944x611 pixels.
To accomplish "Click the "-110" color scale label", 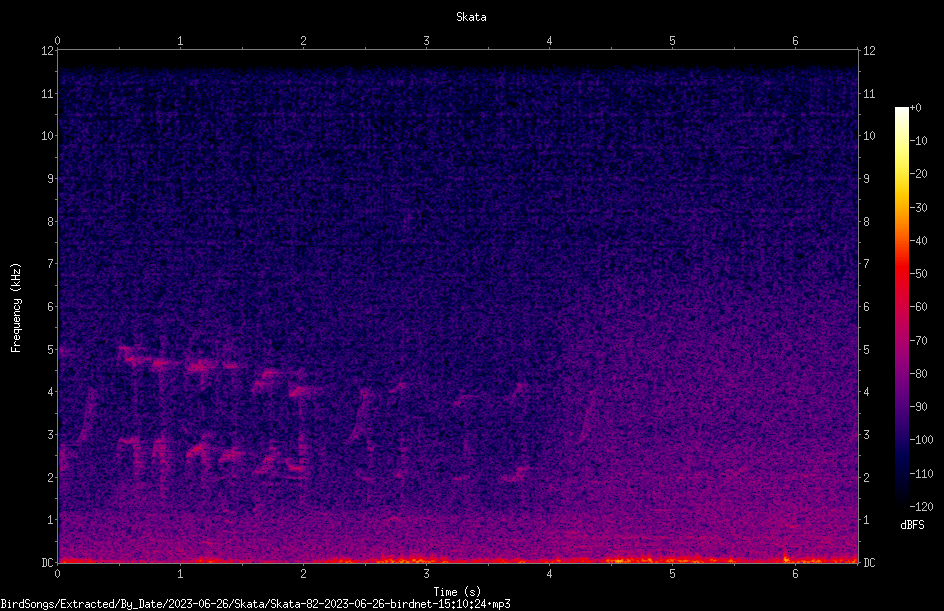I will 921,474.
